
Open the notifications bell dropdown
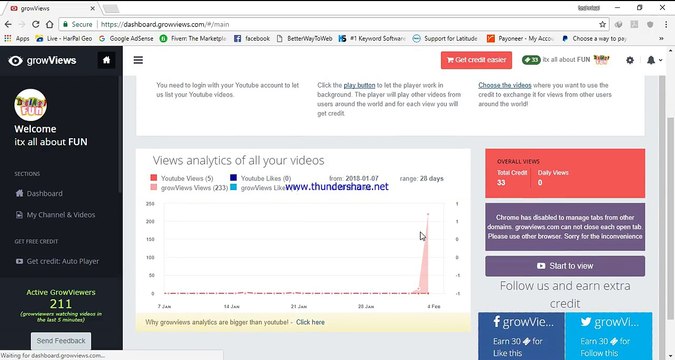point(653,60)
